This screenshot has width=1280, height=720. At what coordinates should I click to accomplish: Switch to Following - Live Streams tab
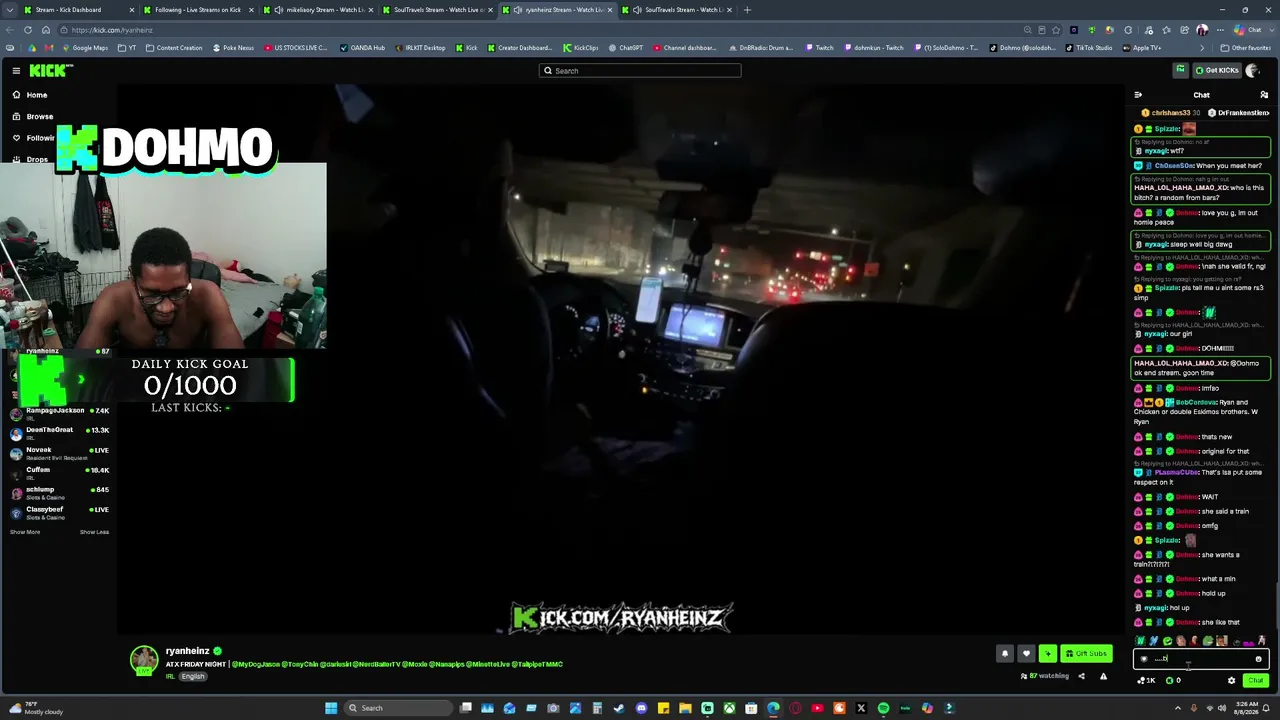[x=196, y=10]
